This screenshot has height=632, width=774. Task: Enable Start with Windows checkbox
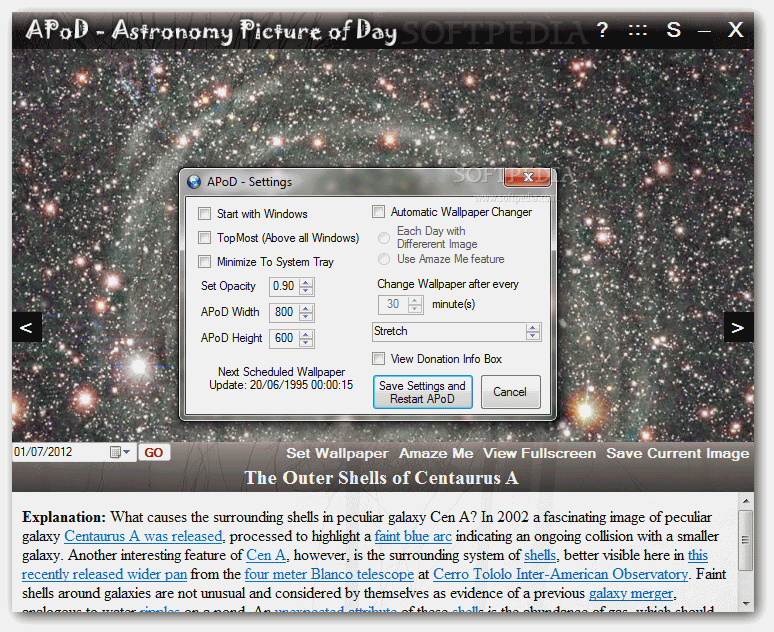204,214
